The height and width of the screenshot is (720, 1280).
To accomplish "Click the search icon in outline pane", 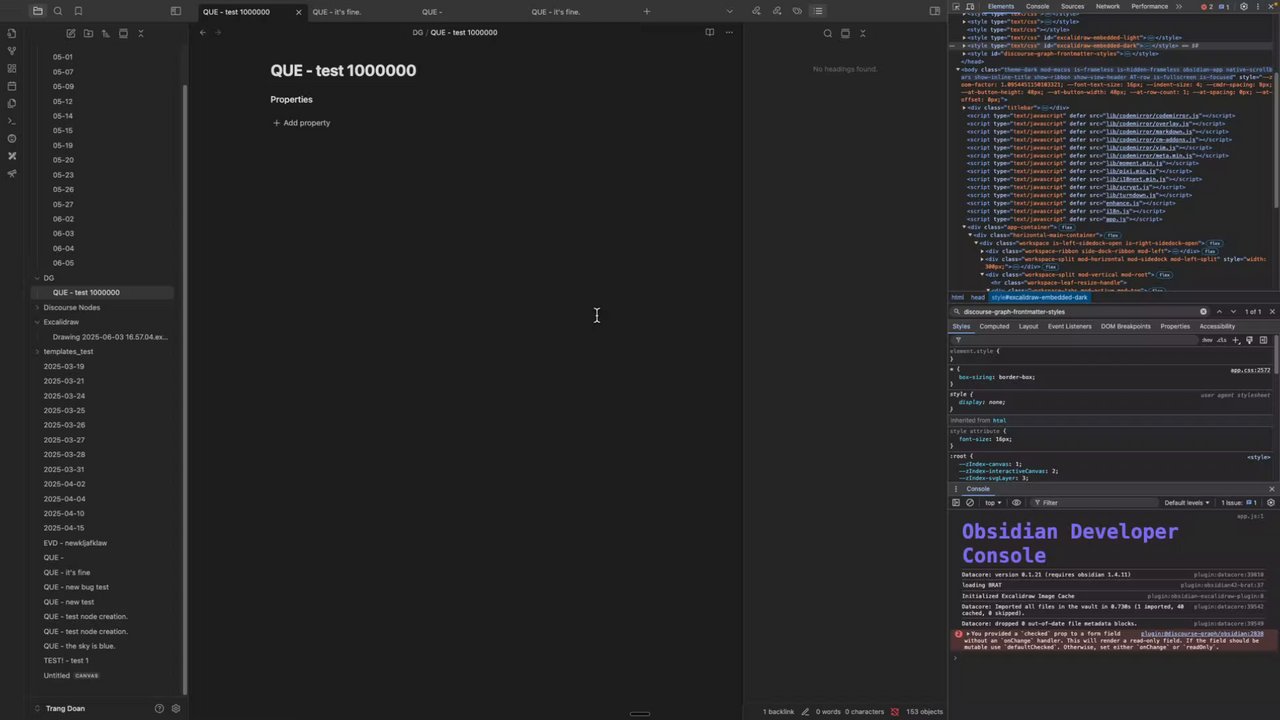I will tap(827, 33).
